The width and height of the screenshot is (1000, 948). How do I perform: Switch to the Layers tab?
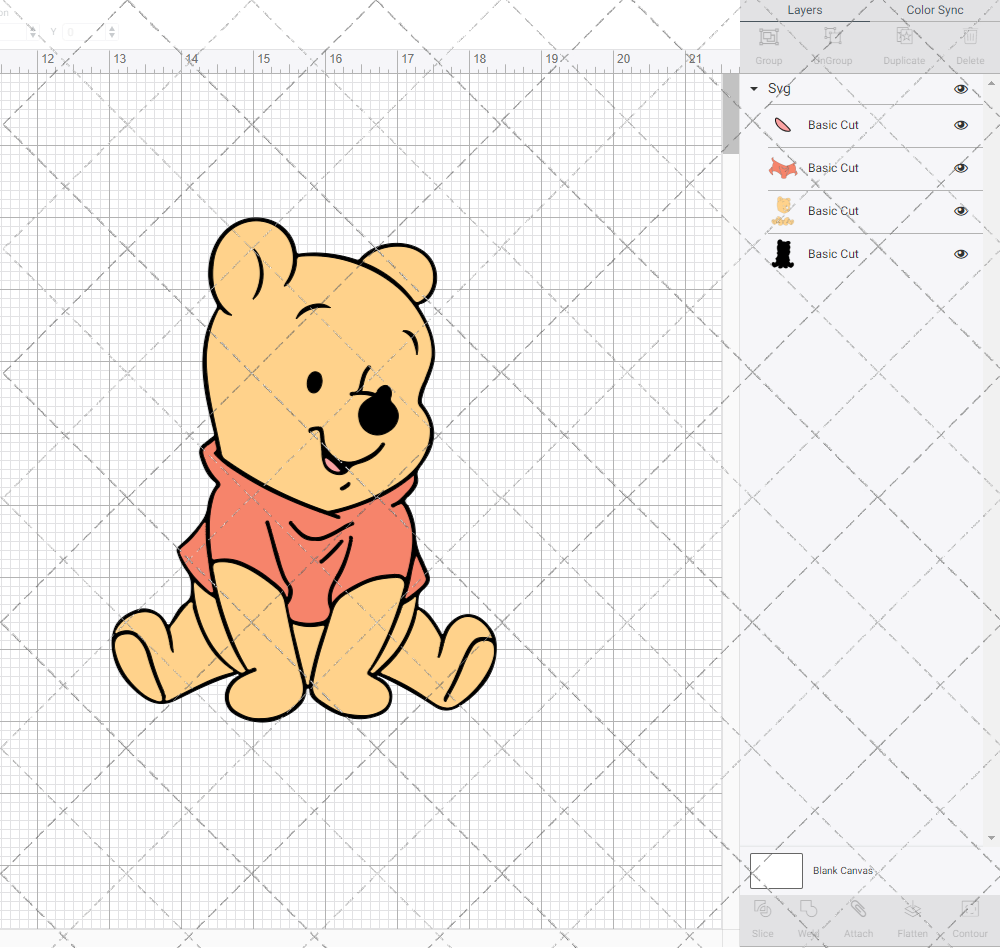[804, 10]
